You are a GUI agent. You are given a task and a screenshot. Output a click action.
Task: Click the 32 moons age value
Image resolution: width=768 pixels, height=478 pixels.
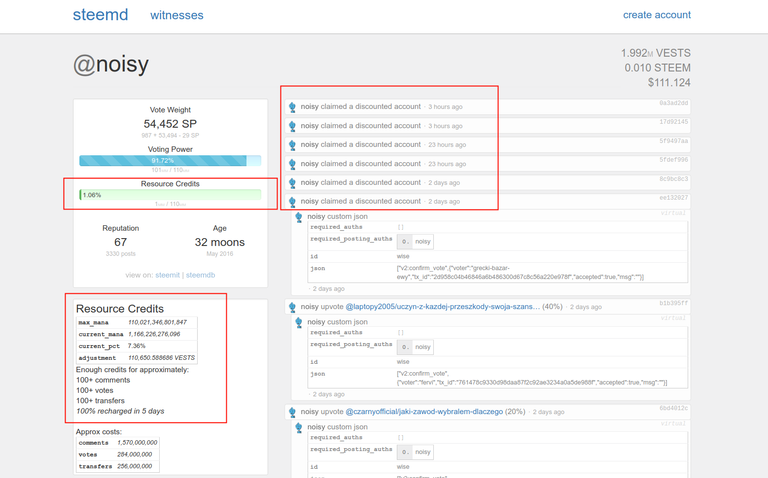[219, 242]
